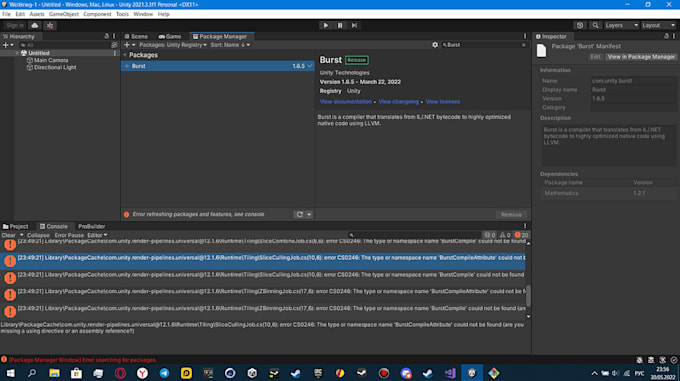Open Package Manager settings gear
Image resolution: width=680 pixels, height=381 pixels.
tap(435, 45)
